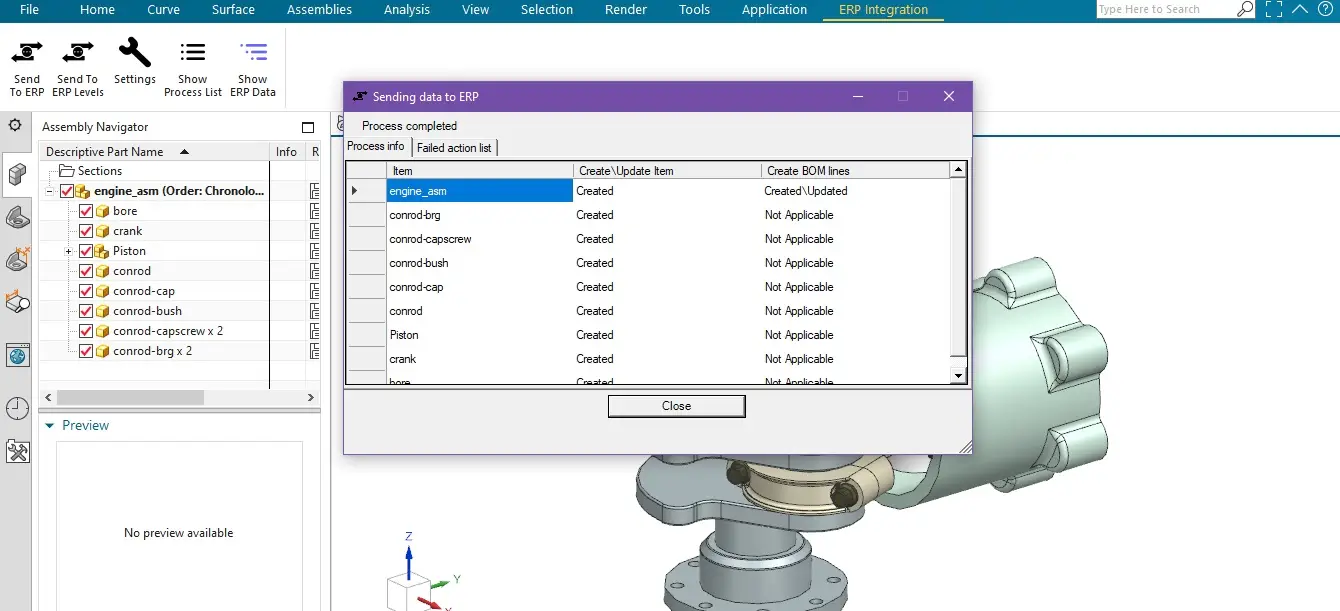Open the Assemblies menu
This screenshot has width=1340, height=611.
[x=319, y=10]
